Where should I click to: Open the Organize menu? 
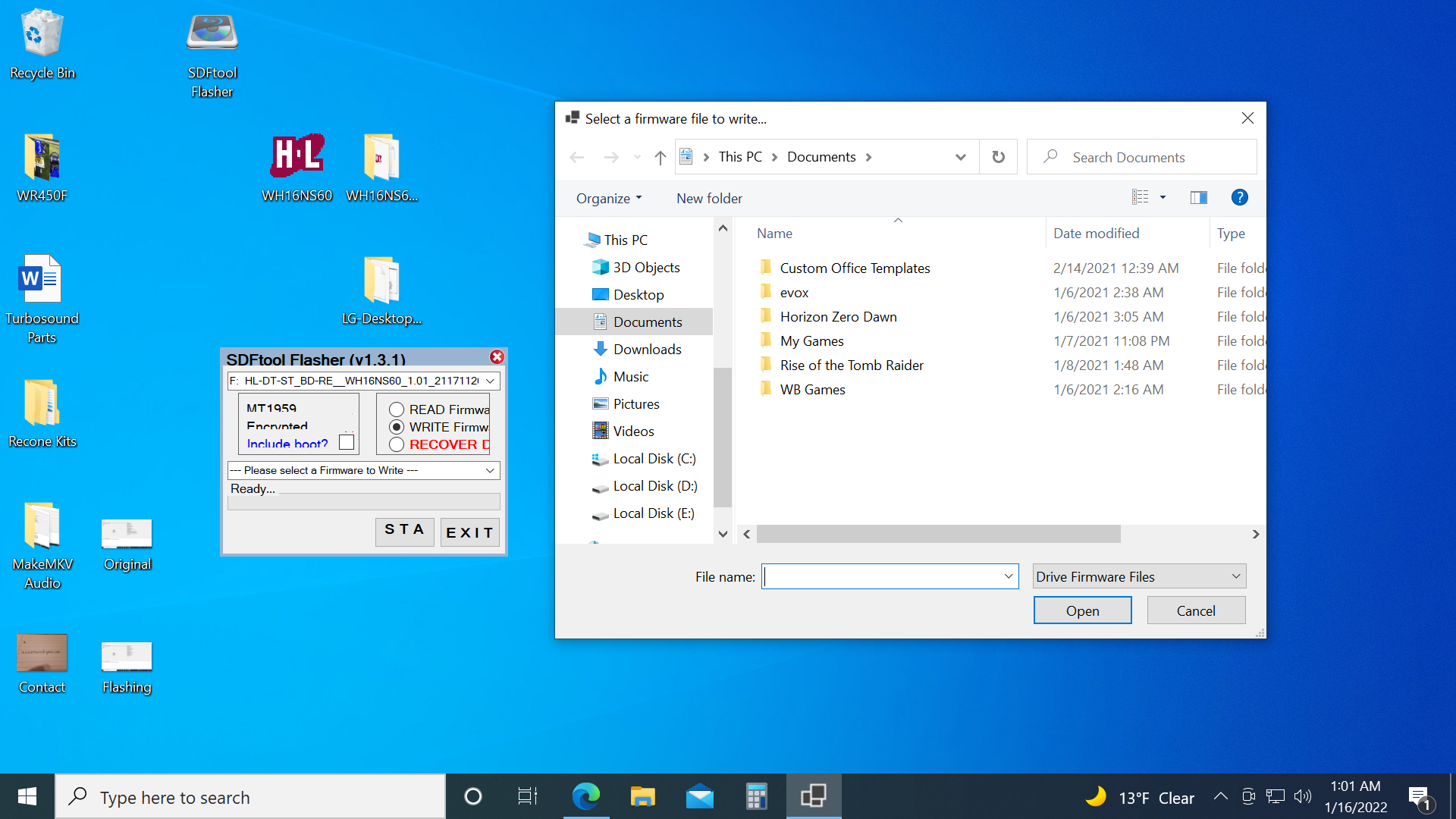(609, 198)
